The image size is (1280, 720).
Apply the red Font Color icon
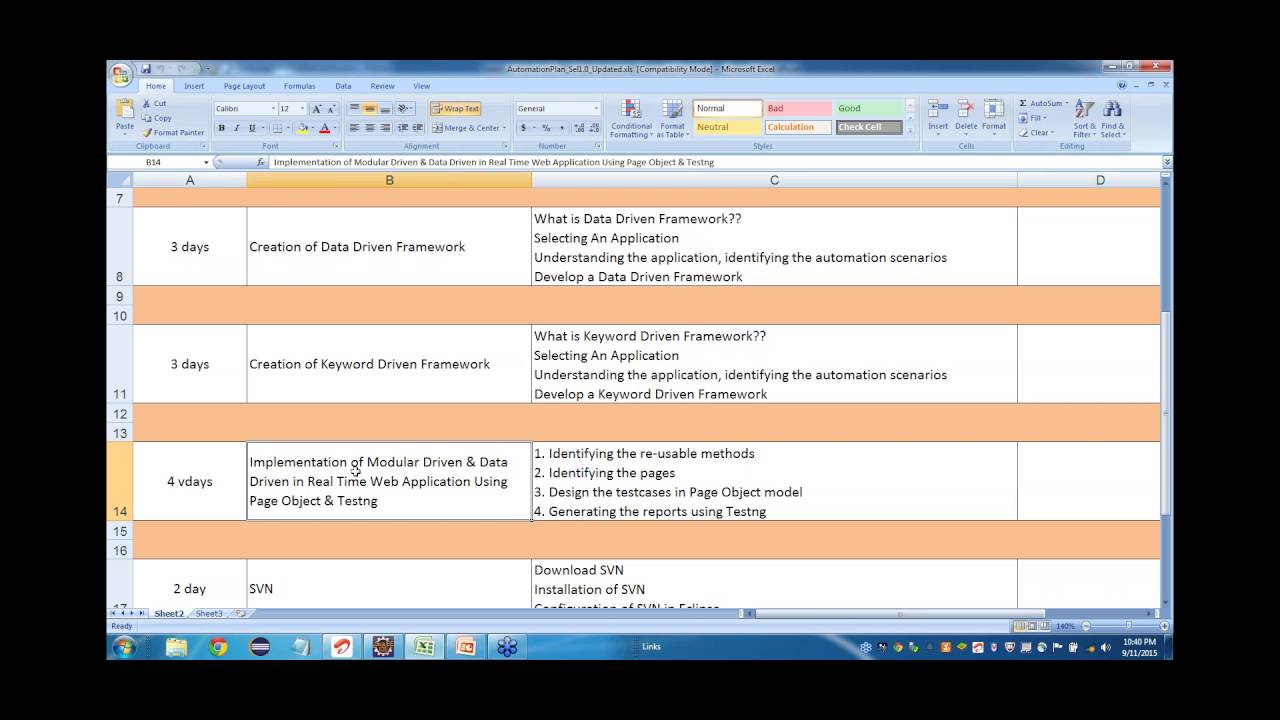324,128
